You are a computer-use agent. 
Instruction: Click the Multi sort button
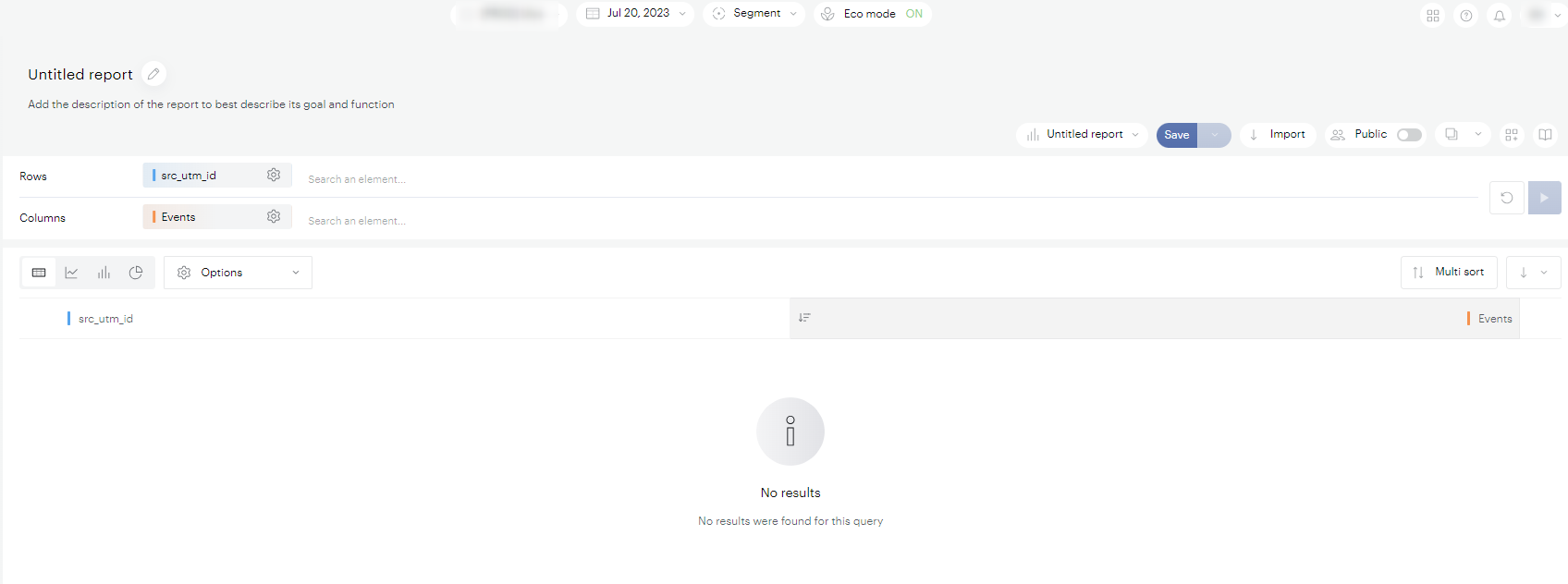pyautogui.click(x=1449, y=273)
